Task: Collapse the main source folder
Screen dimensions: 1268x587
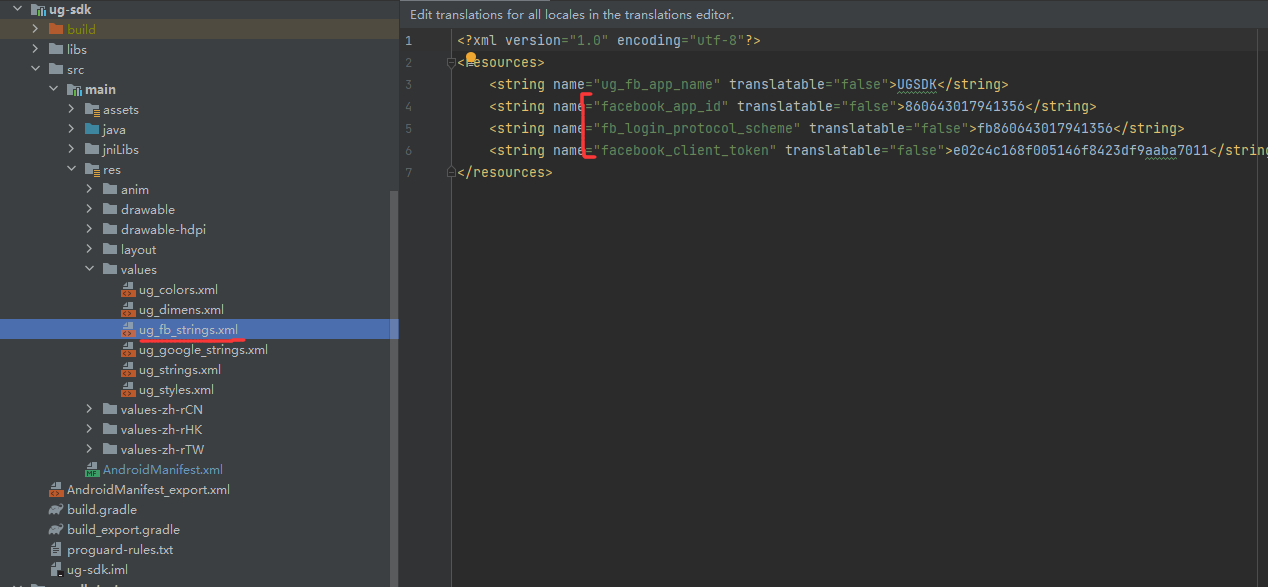Action: 53,90
